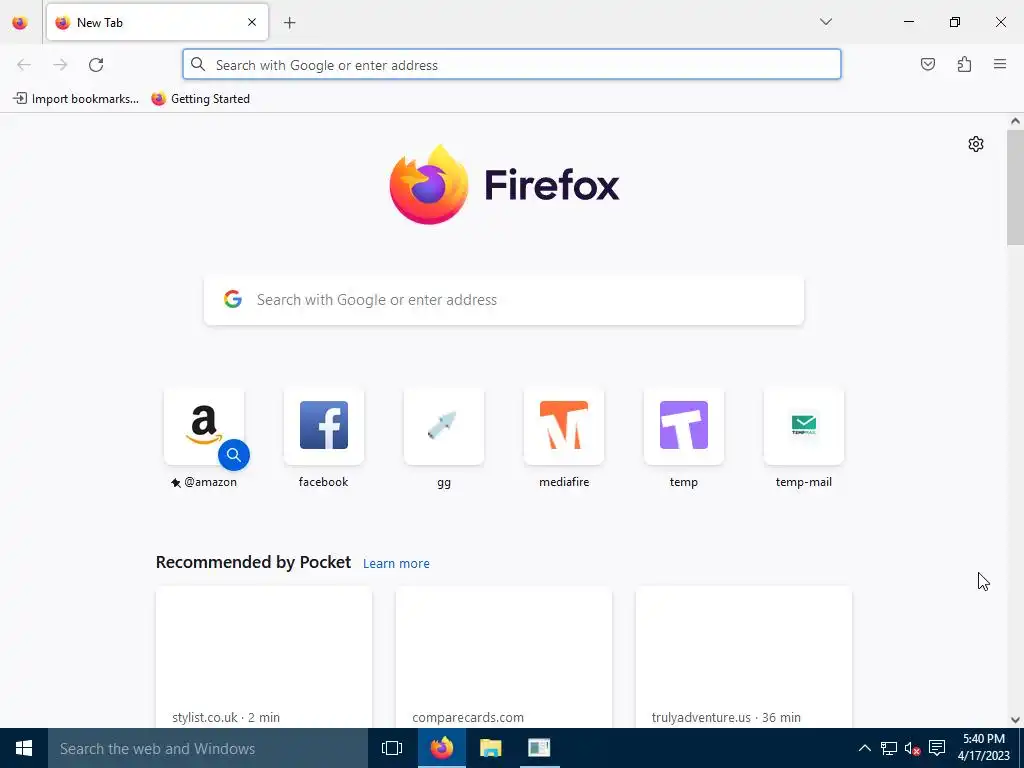Open Getting Started bookmark

point(200,99)
